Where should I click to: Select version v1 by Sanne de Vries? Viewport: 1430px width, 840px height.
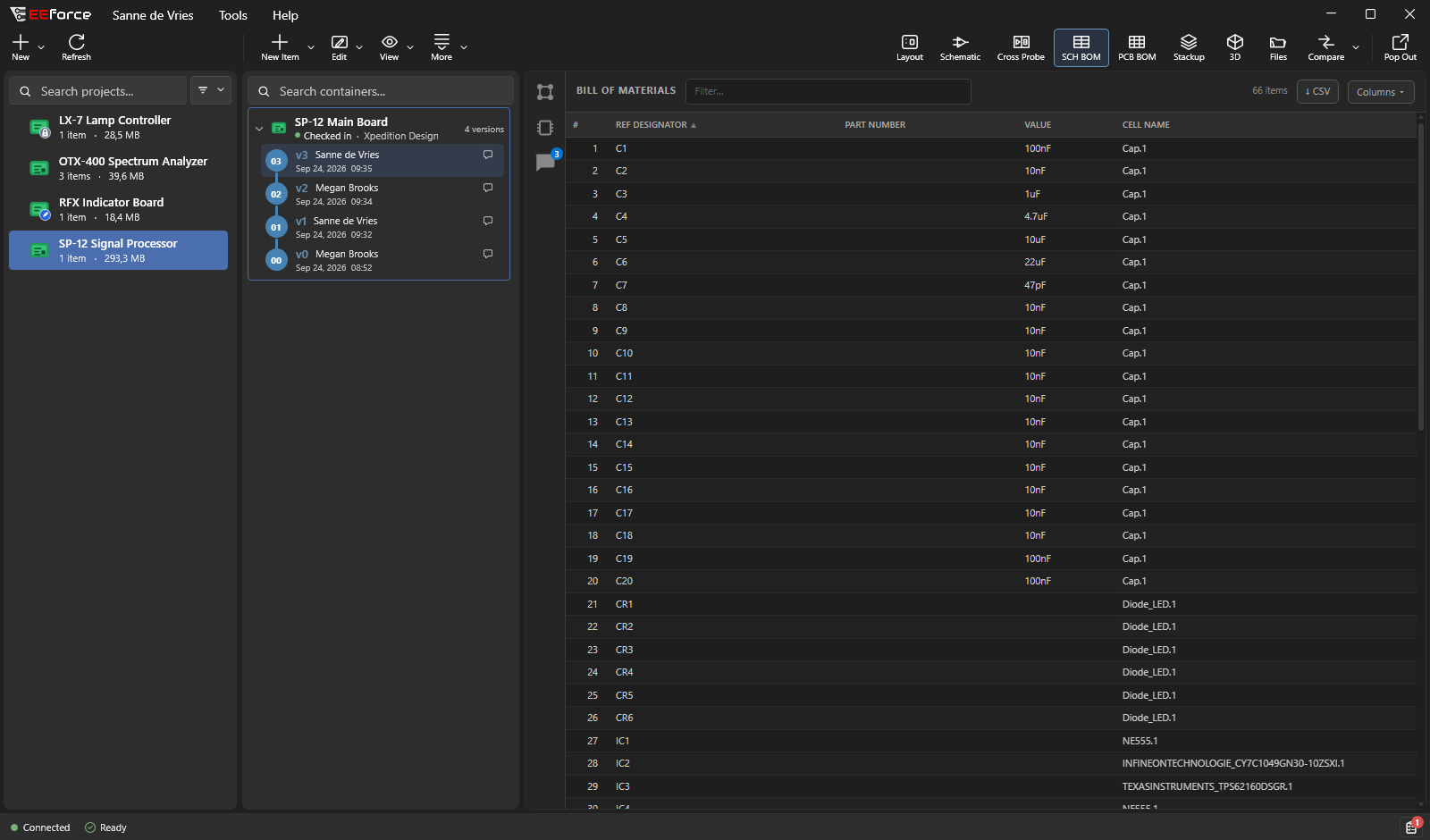383,227
